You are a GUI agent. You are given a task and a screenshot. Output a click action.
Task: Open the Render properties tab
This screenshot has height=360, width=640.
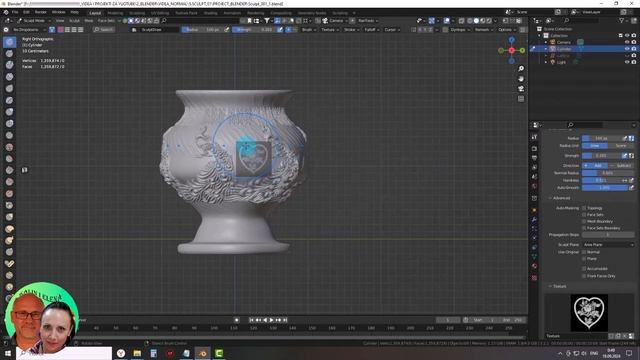tap(534, 148)
